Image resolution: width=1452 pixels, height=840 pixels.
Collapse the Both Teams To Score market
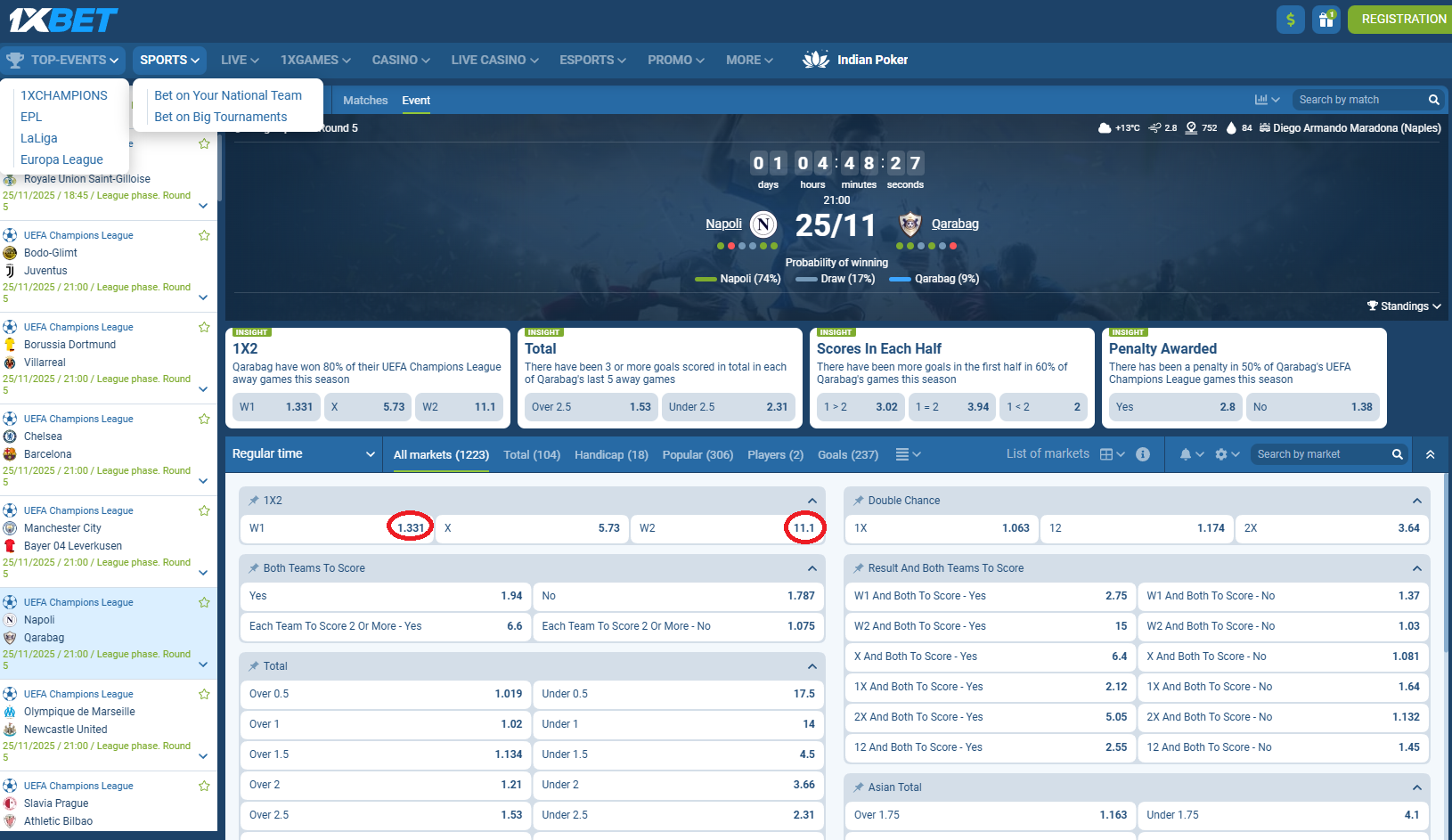(x=811, y=567)
